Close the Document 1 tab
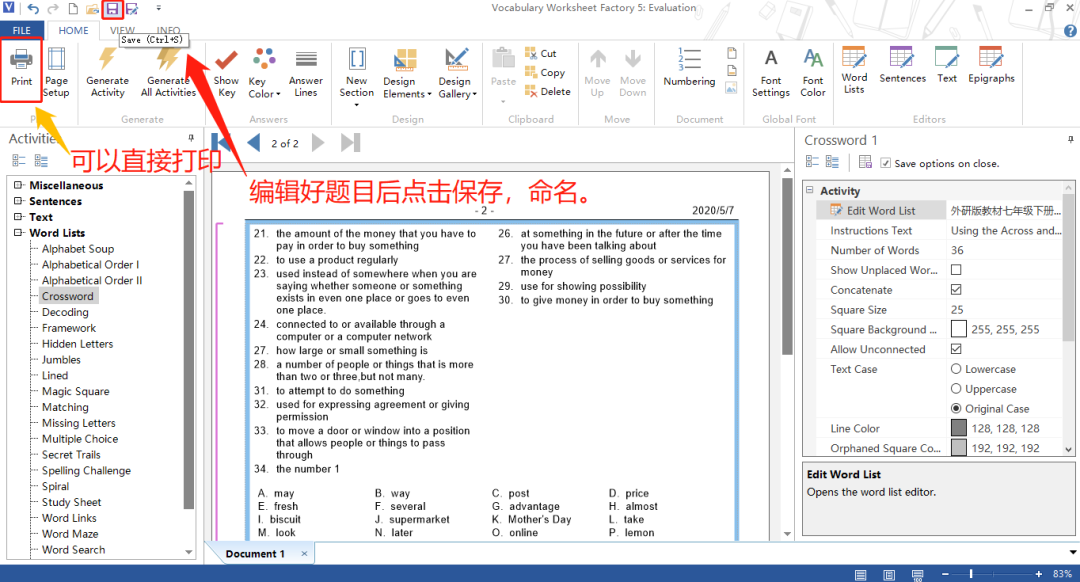Image resolution: width=1080 pixels, height=582 pixels. tap(304, 554)
